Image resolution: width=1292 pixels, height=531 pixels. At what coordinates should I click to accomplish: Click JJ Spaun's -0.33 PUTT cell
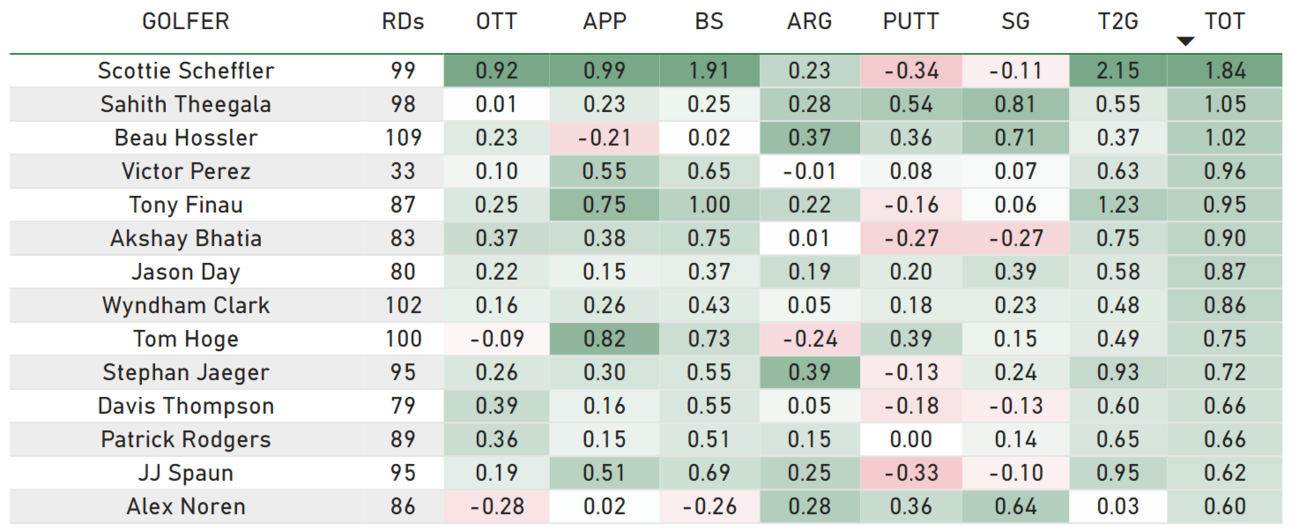(911, 473)
